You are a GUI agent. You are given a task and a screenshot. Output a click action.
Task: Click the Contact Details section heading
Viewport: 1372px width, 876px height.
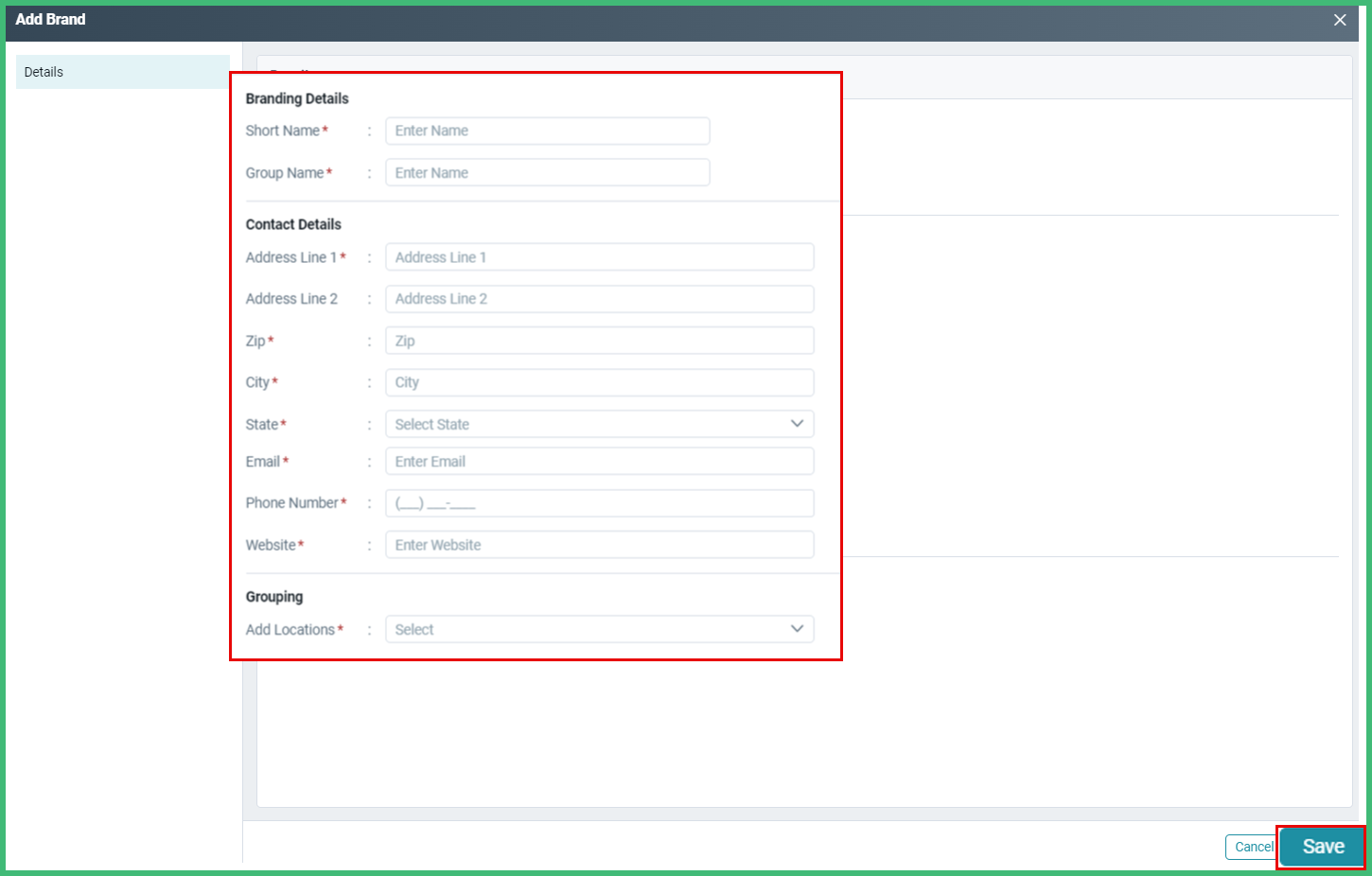(x=293, y=224)
